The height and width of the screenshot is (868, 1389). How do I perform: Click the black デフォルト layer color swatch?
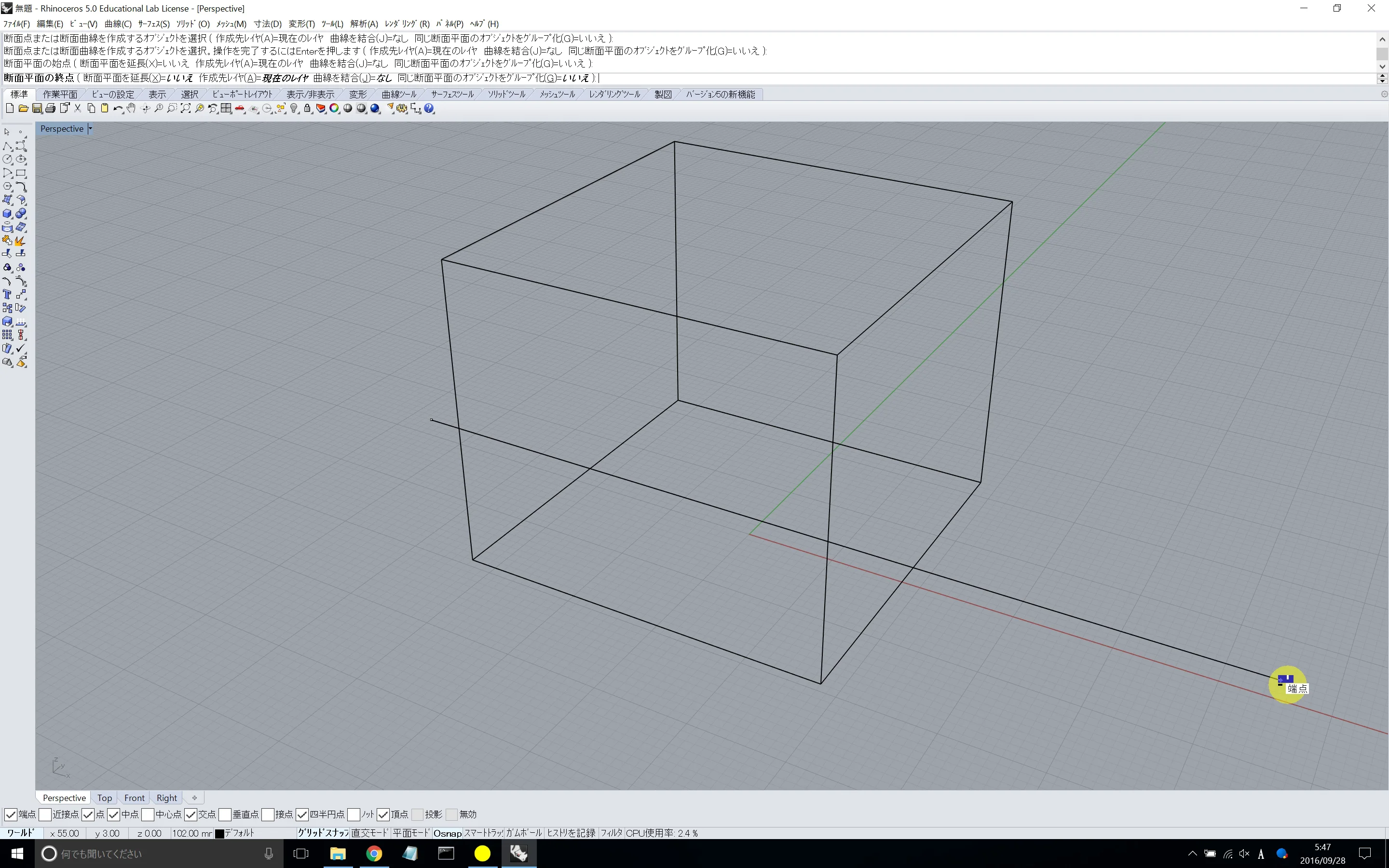pyautogui.click(x=219, y=834)
